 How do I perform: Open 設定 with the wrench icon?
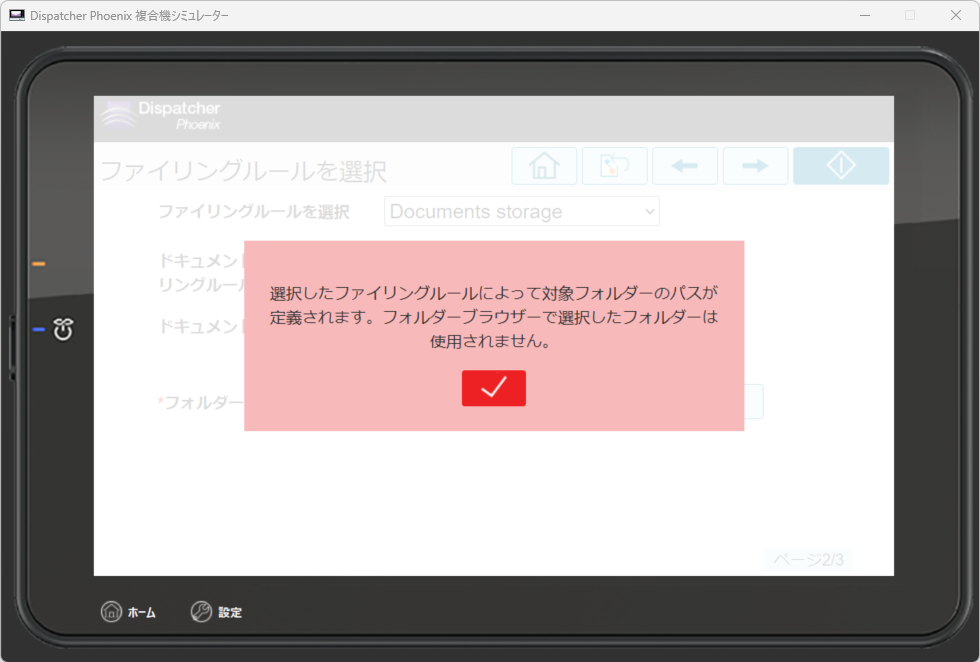(x=216, y=612)
